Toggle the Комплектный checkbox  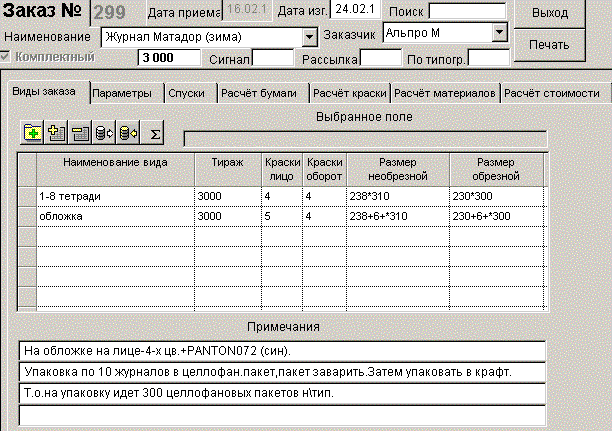pyautogui.click(x=8, y=57)
